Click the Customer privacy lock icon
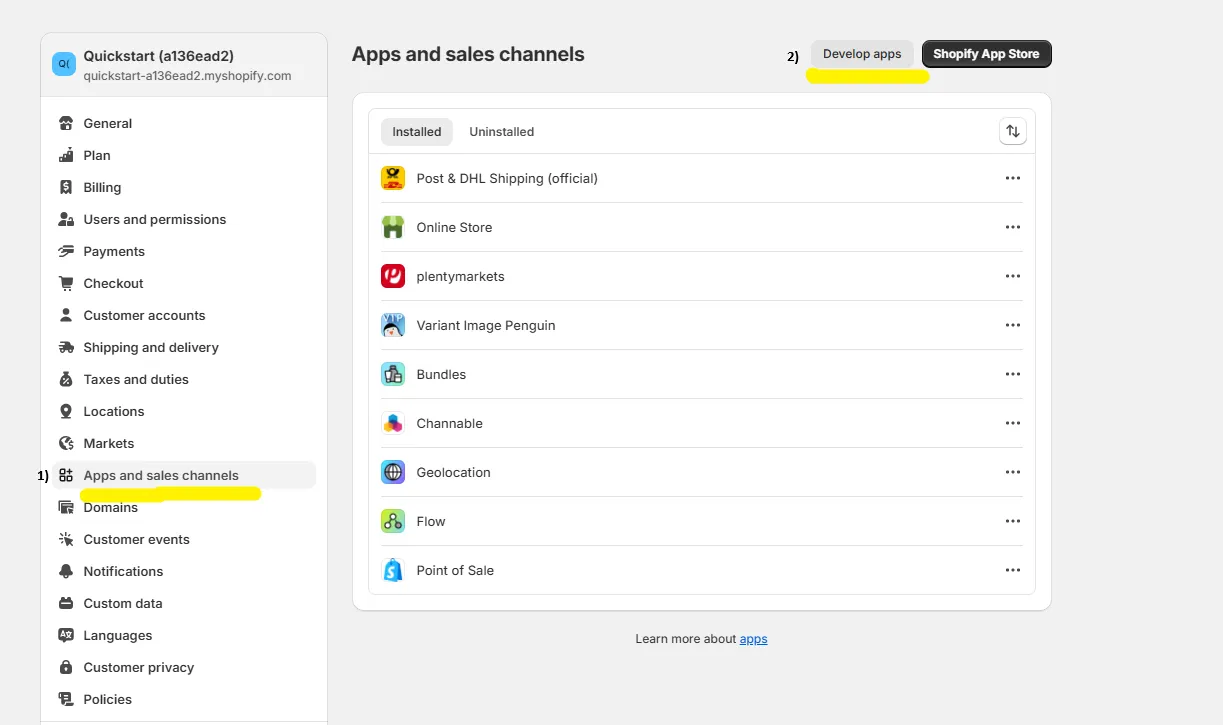1223x725 pixels. point(66,667)
